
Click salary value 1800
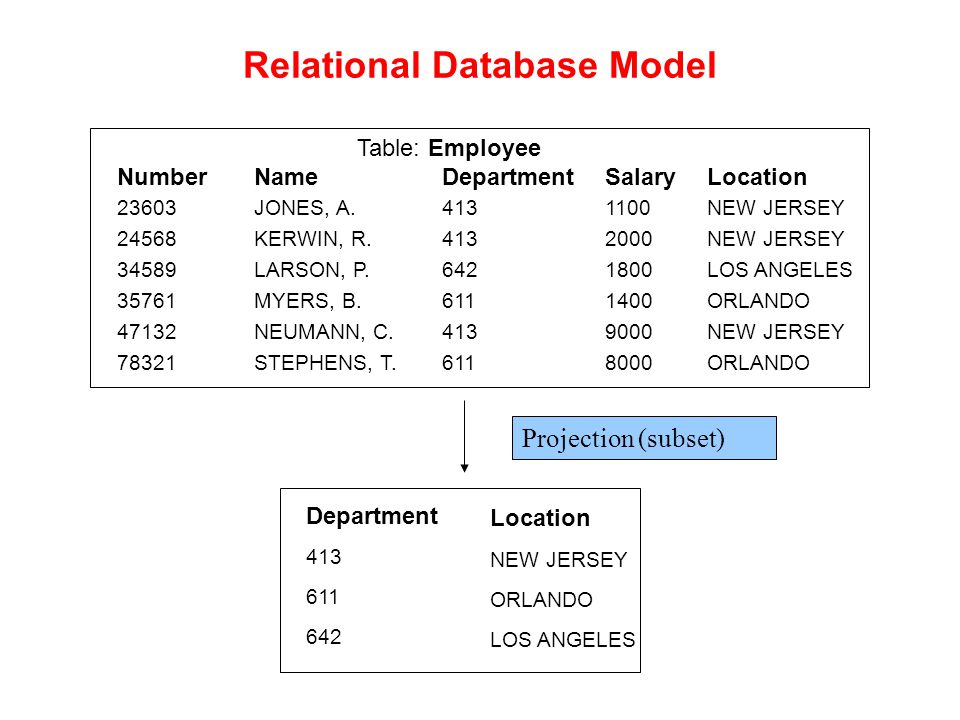(x=629, y=270)
